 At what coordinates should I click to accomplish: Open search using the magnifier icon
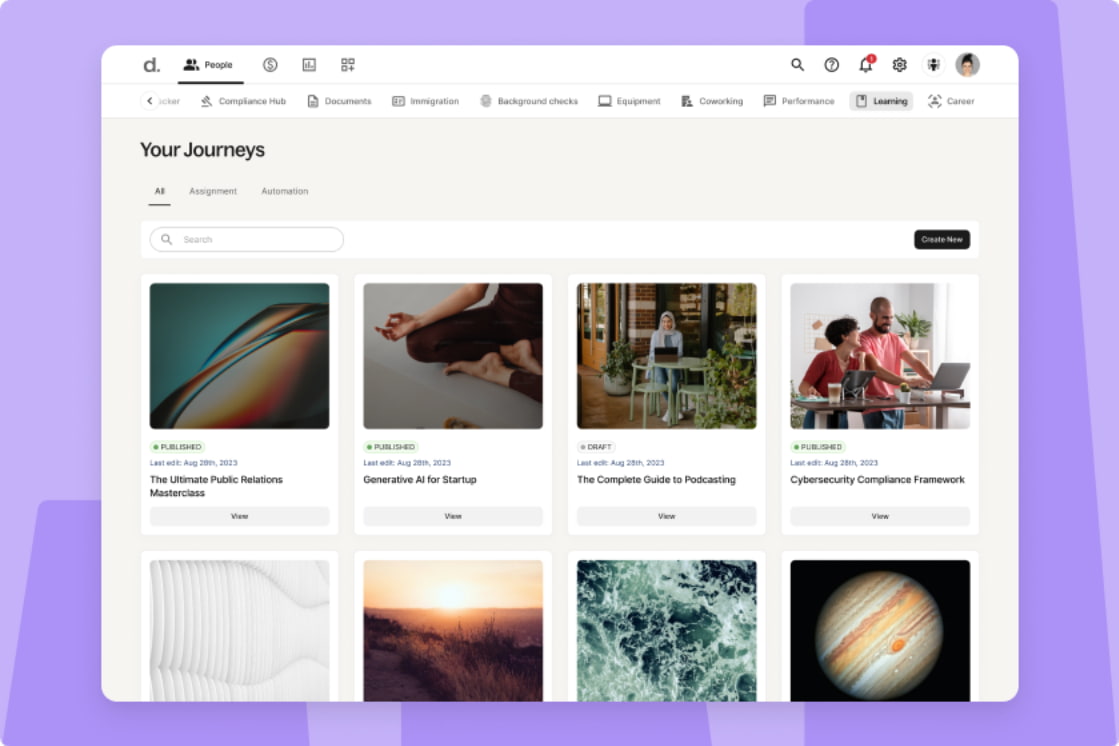click(797, 64)
